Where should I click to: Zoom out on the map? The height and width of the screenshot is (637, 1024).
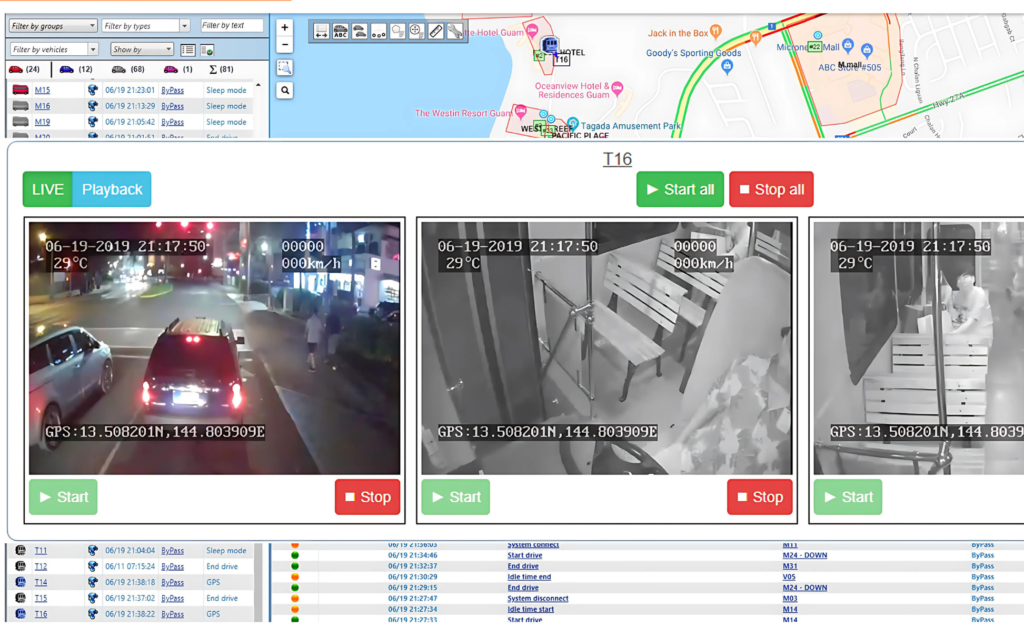pyautogui.click(x=285, y=45)
